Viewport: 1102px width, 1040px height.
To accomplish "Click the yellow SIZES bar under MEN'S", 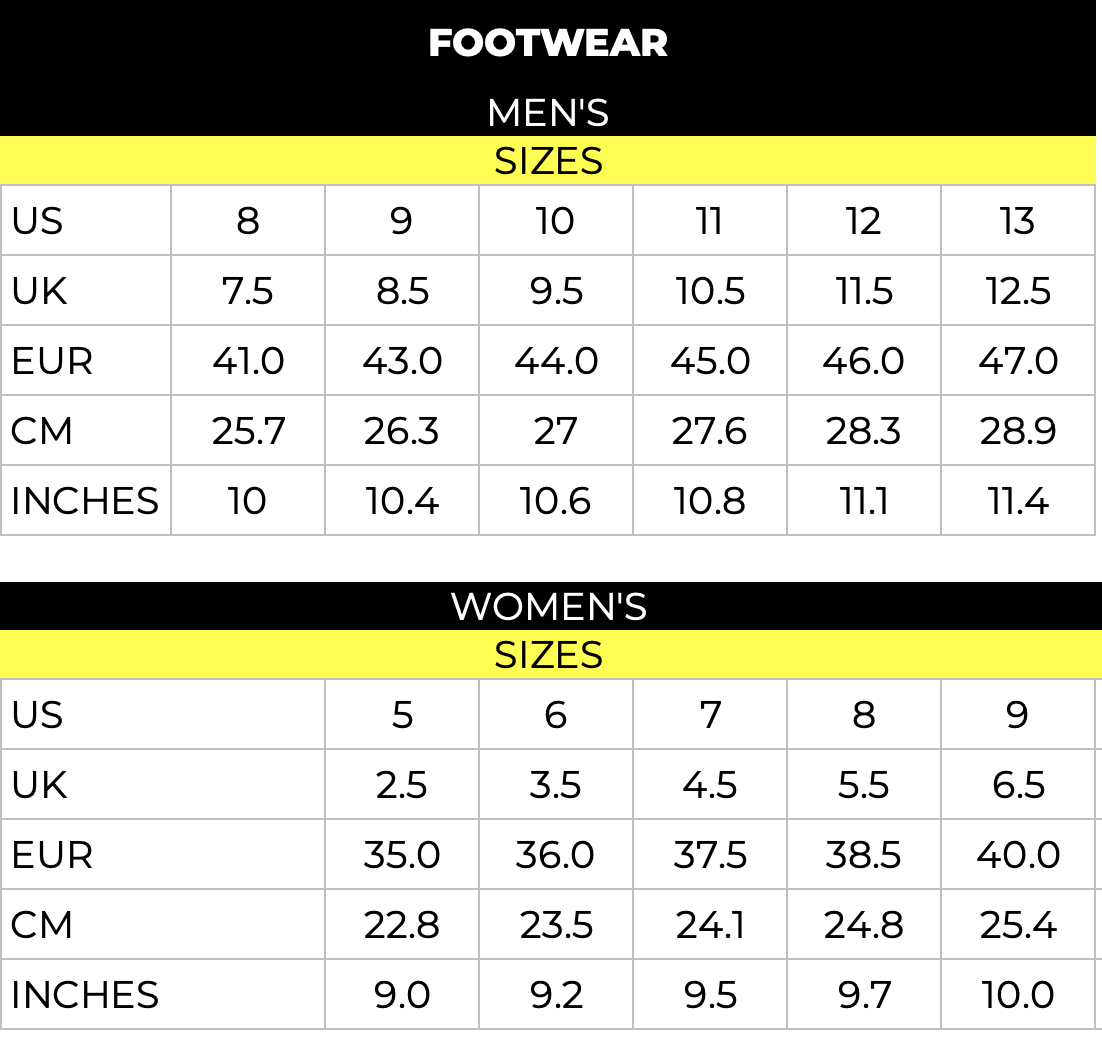I will click(548, 161).
